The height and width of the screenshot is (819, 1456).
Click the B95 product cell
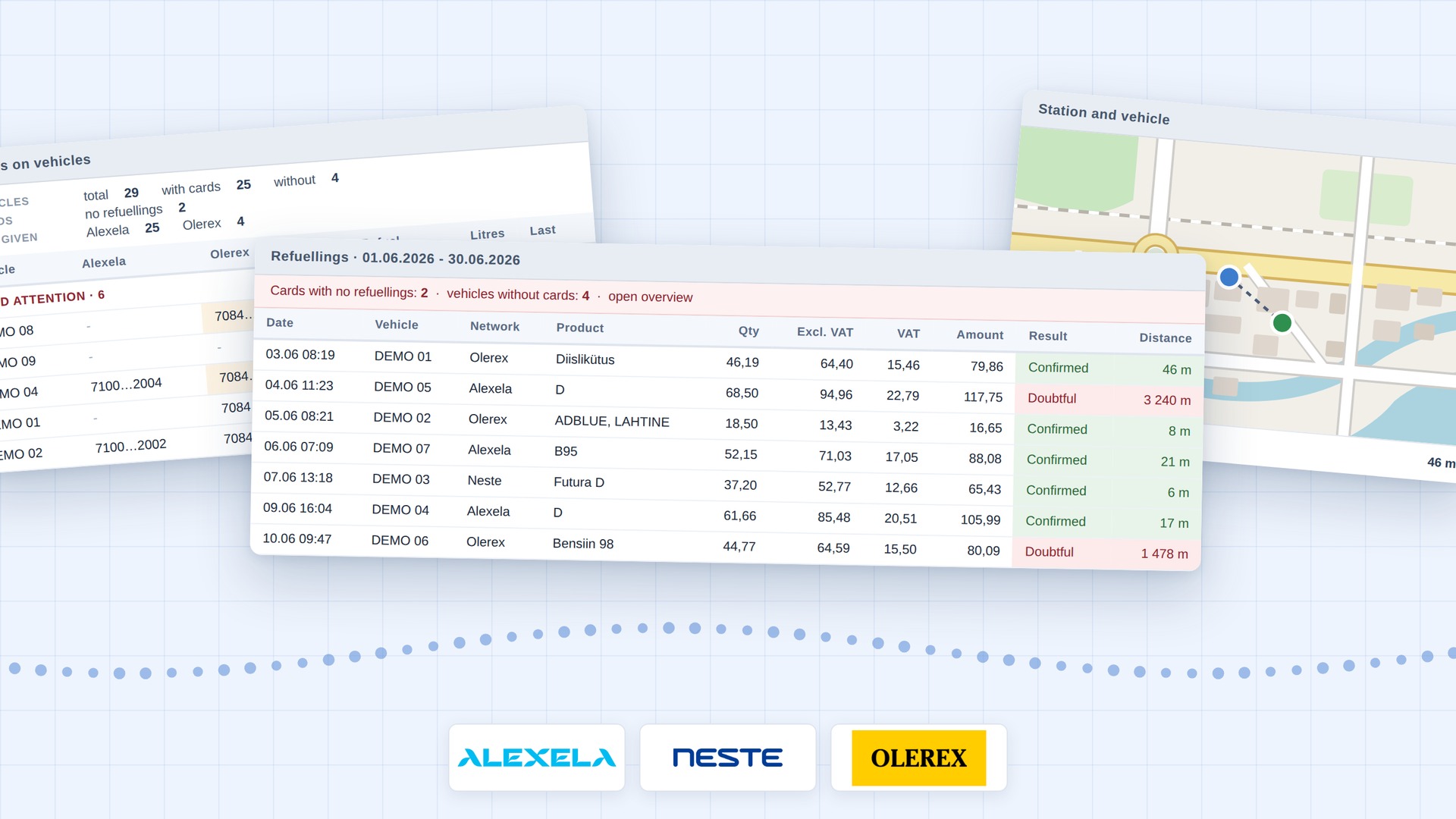pos(566,451)
